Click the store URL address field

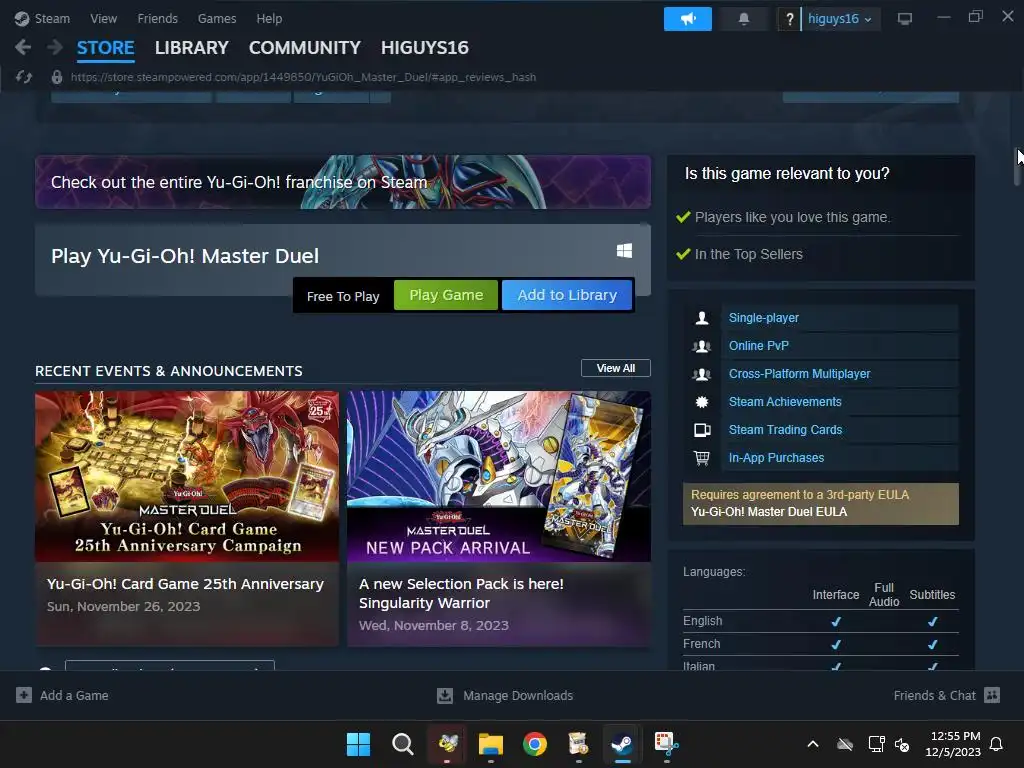coord(303,77)
